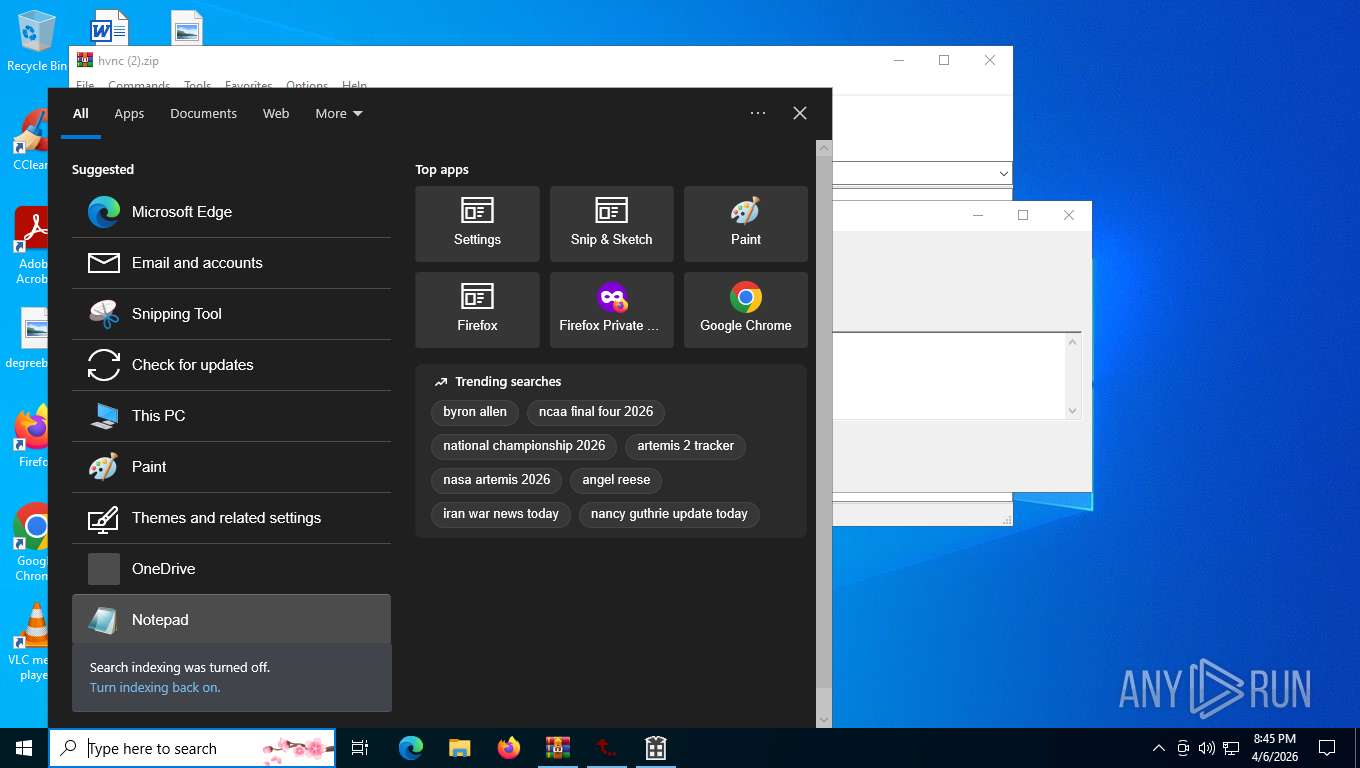Open the red arrow app on the taskbar
Image resolution: width=1360 pixels, height=768 pixels.
pyautogui.click(x=606, y=748)
